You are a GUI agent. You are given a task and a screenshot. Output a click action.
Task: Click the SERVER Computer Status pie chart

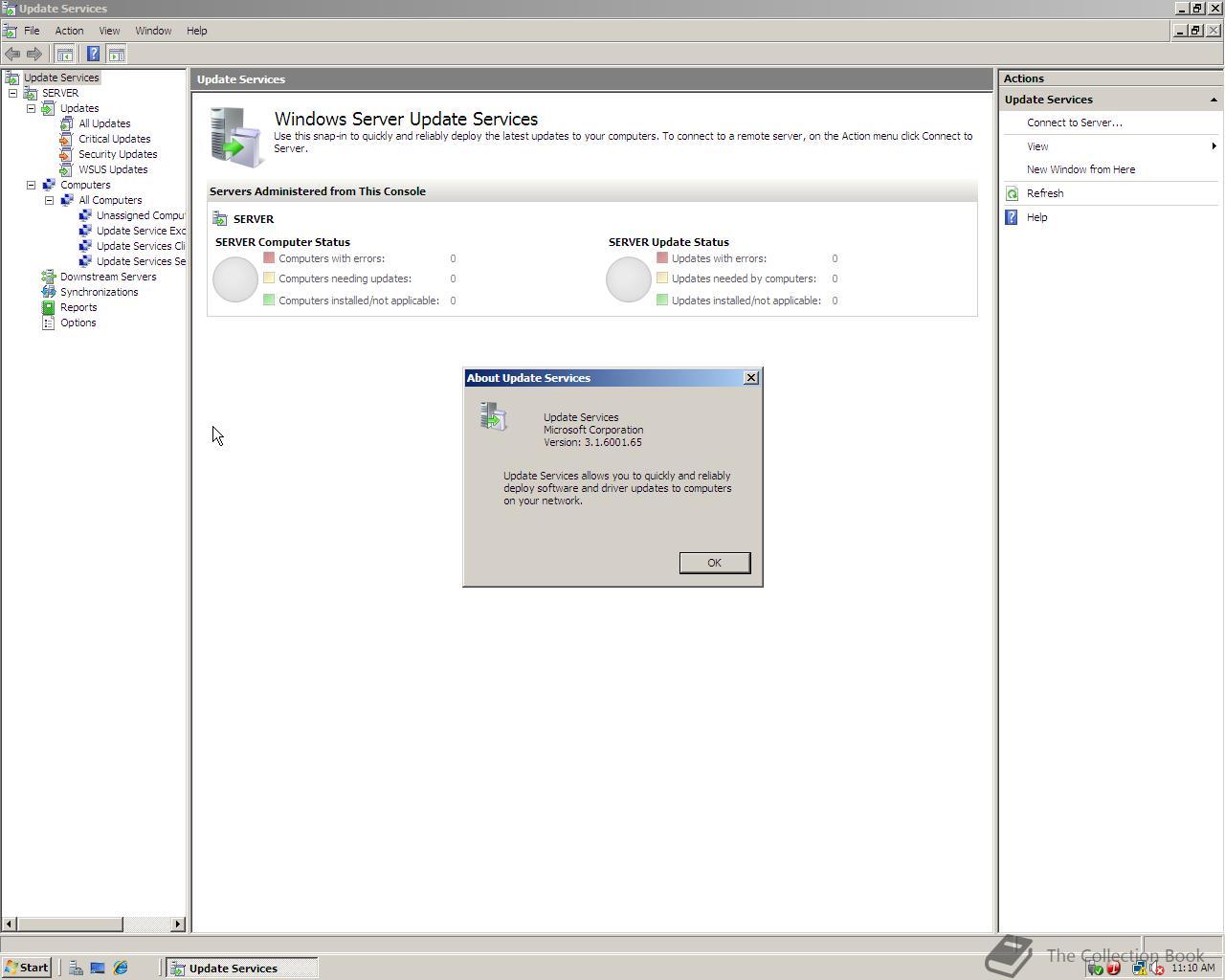(x=235, y=279)
